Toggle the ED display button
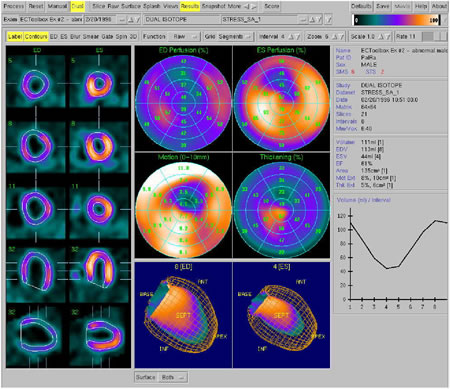 click(x=54, y=37)
